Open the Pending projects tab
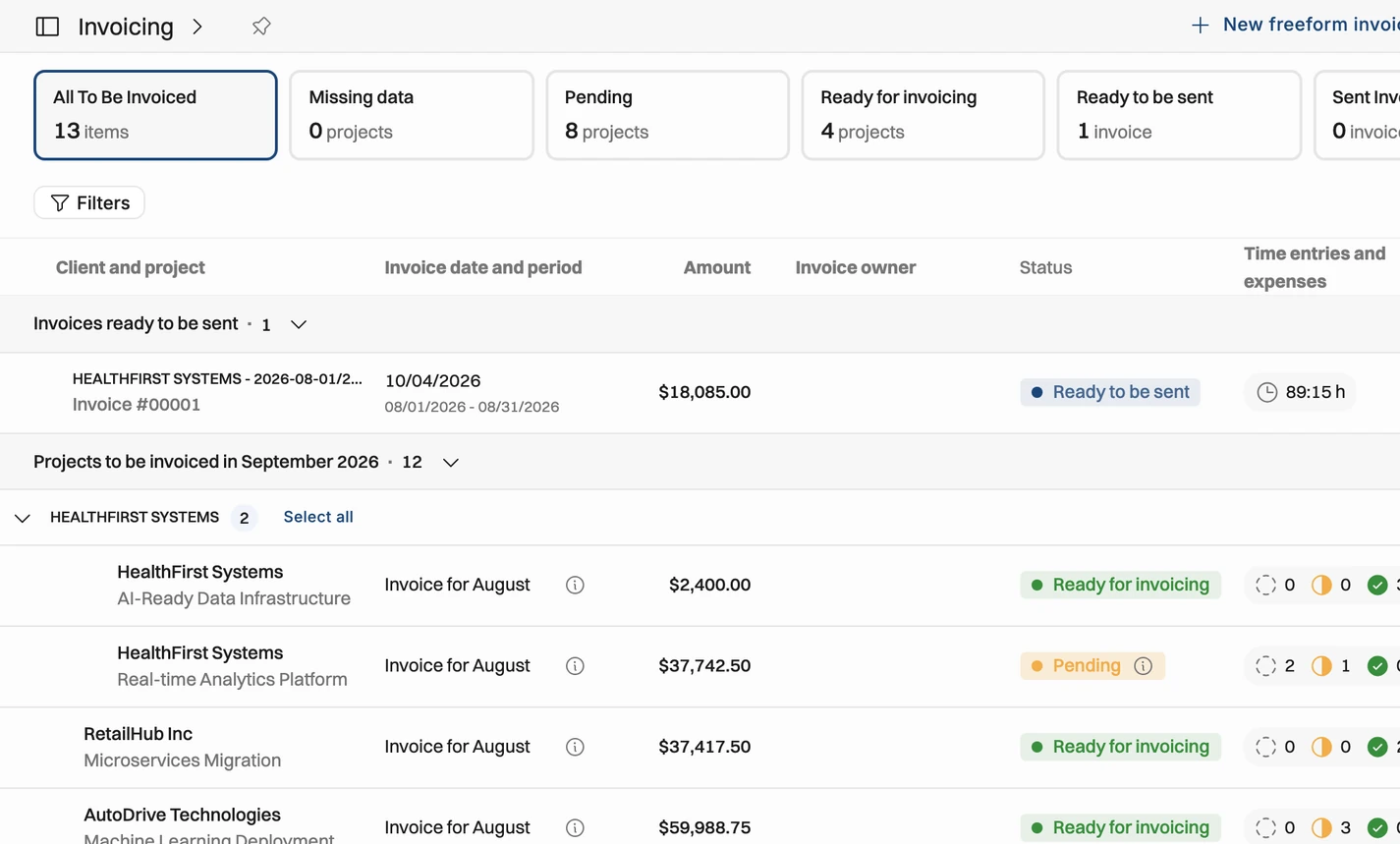This screenshot has width=1400, height=844. click(667, 115)
